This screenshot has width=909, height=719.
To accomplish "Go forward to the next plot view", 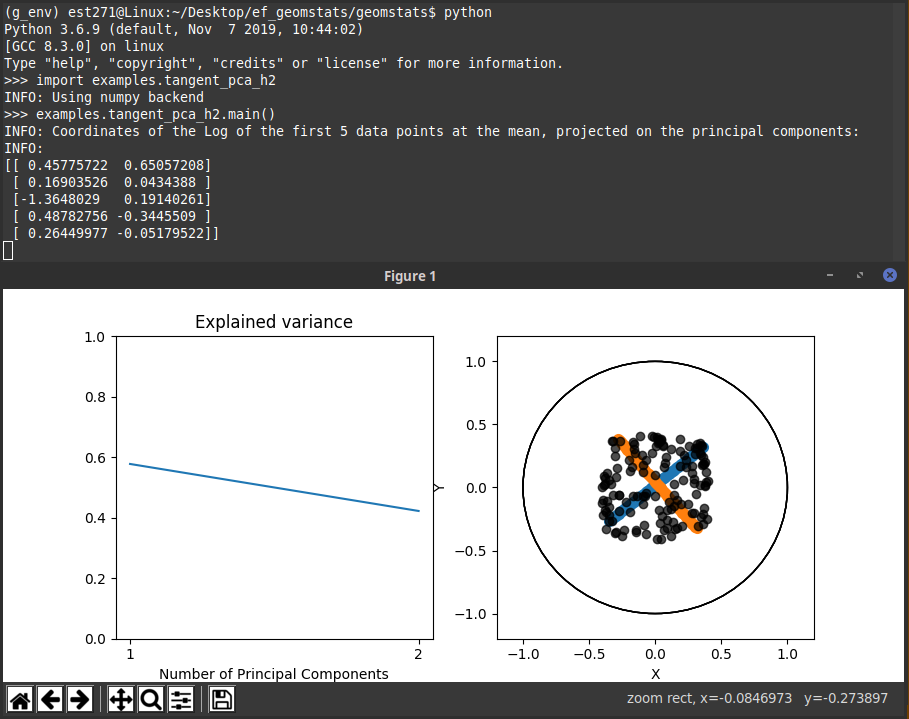I will click(x=80, y=699).
